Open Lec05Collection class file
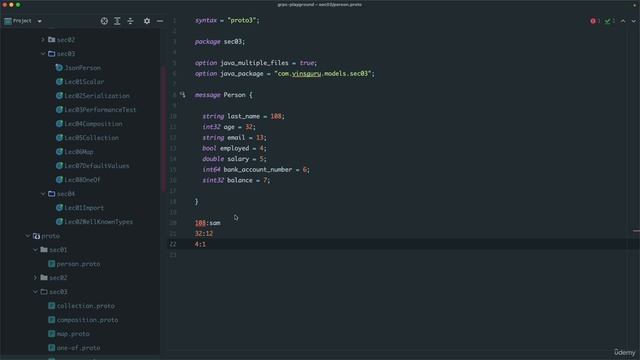This screenshot has width=640, height=360. [x=91, y=138]
